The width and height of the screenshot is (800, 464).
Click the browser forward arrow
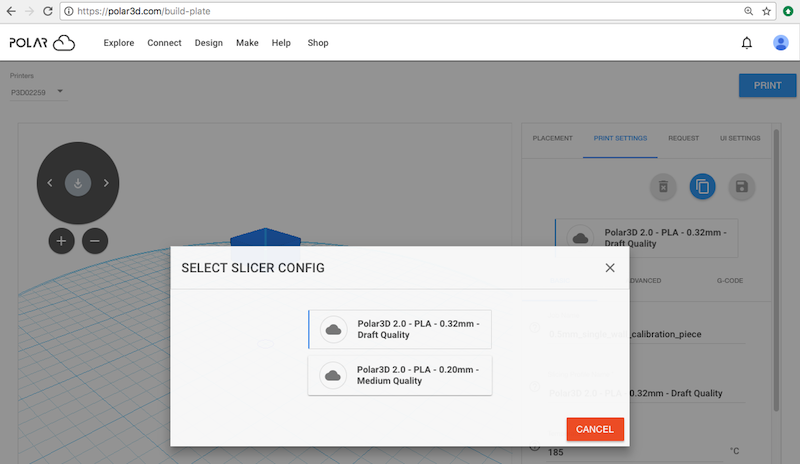[29, 11]
